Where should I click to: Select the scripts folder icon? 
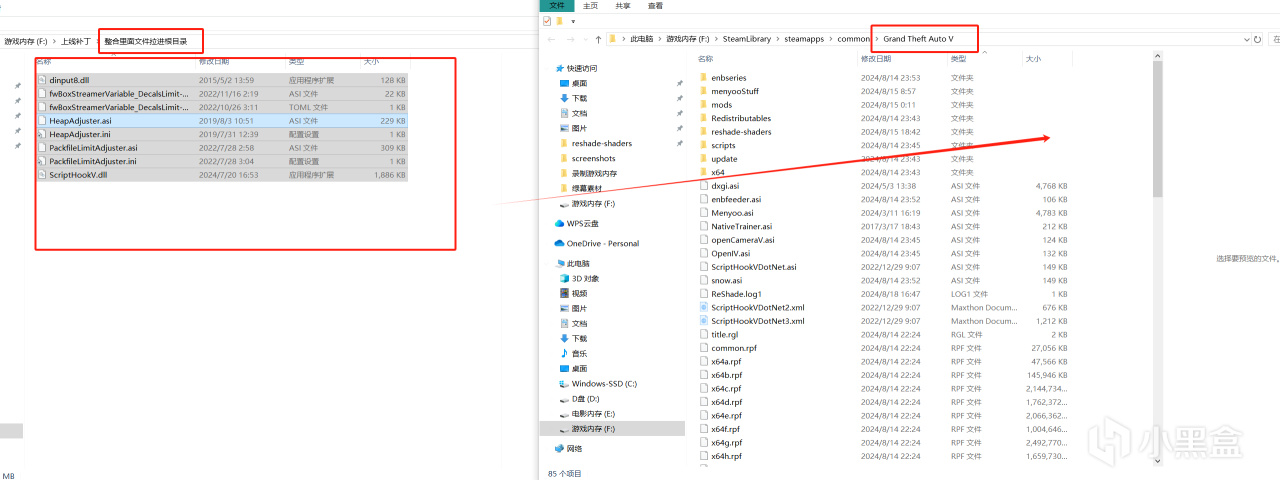tap(703, 145)
